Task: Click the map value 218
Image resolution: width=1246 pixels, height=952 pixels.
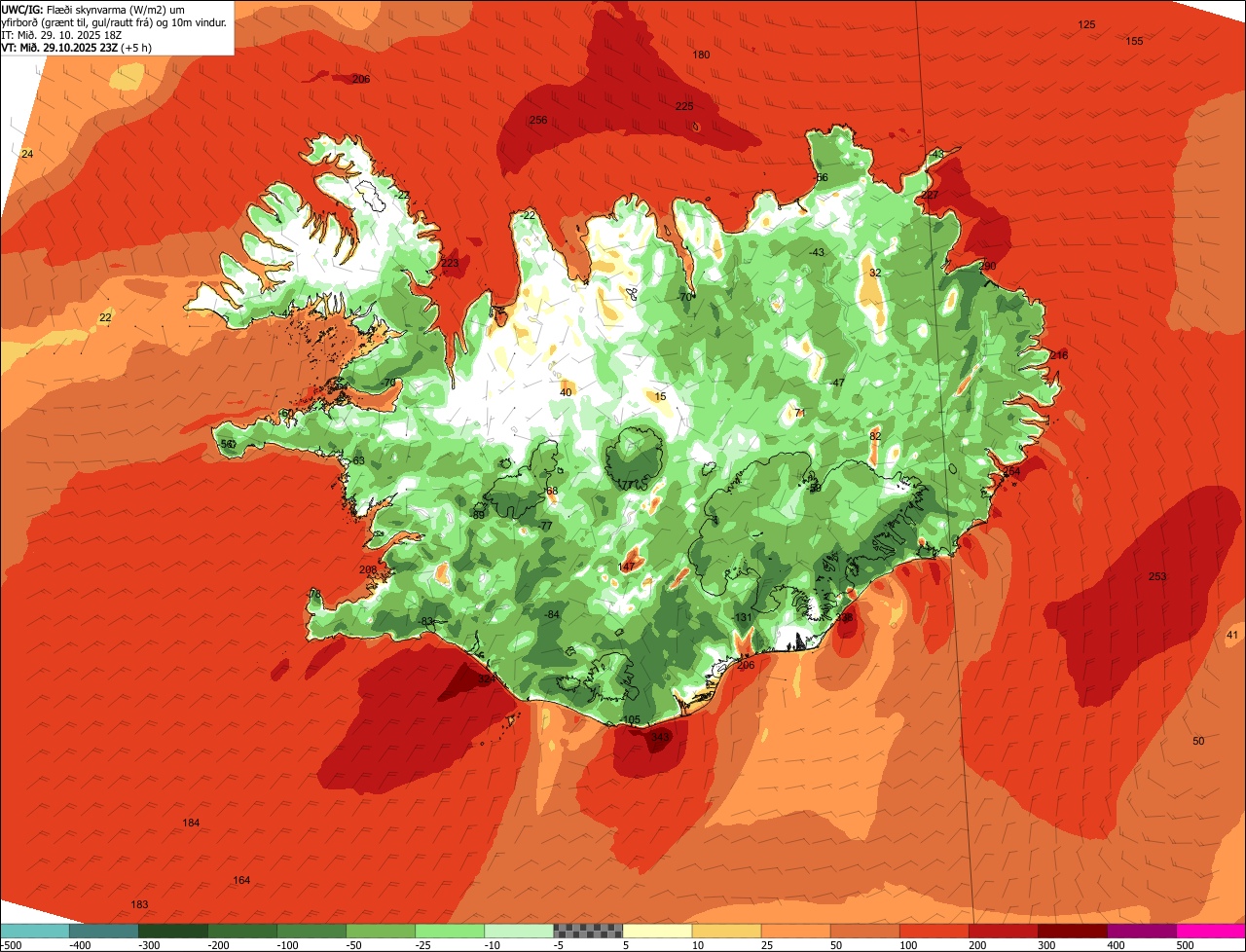Action: coord(1059,355)
